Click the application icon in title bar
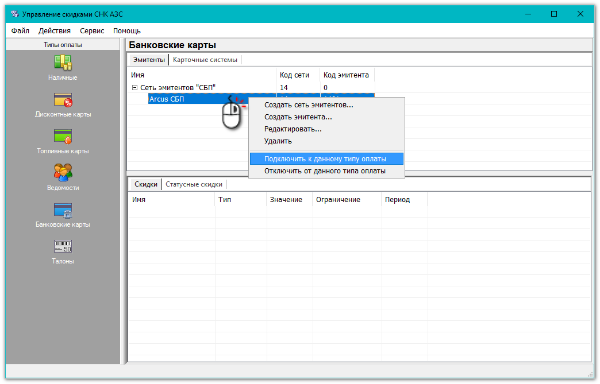 [15, 14]
